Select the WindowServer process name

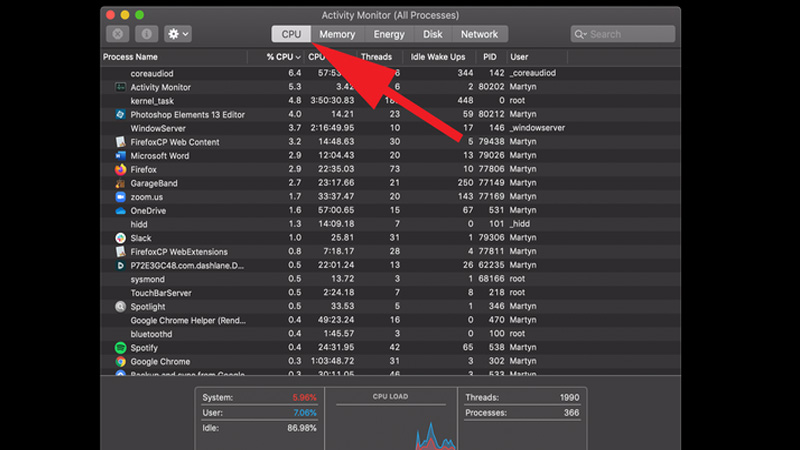pos(158,129)
